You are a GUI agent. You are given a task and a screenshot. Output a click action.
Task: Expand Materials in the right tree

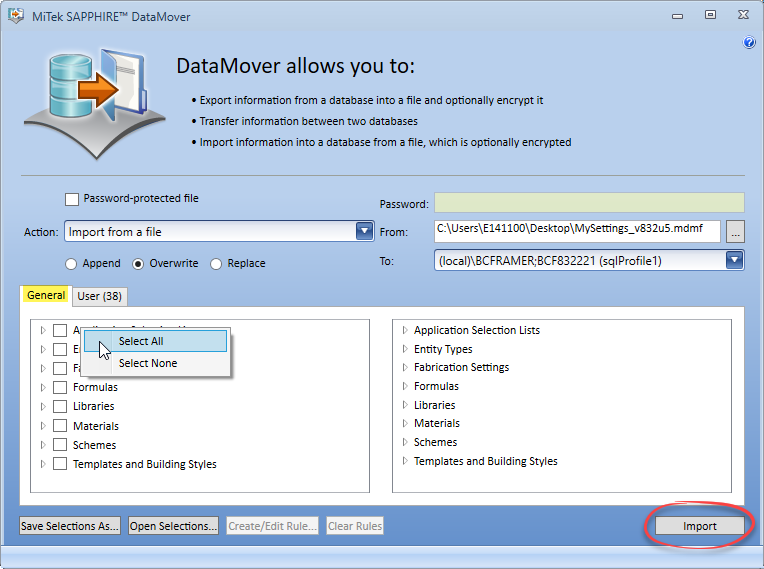click(405, 423)
